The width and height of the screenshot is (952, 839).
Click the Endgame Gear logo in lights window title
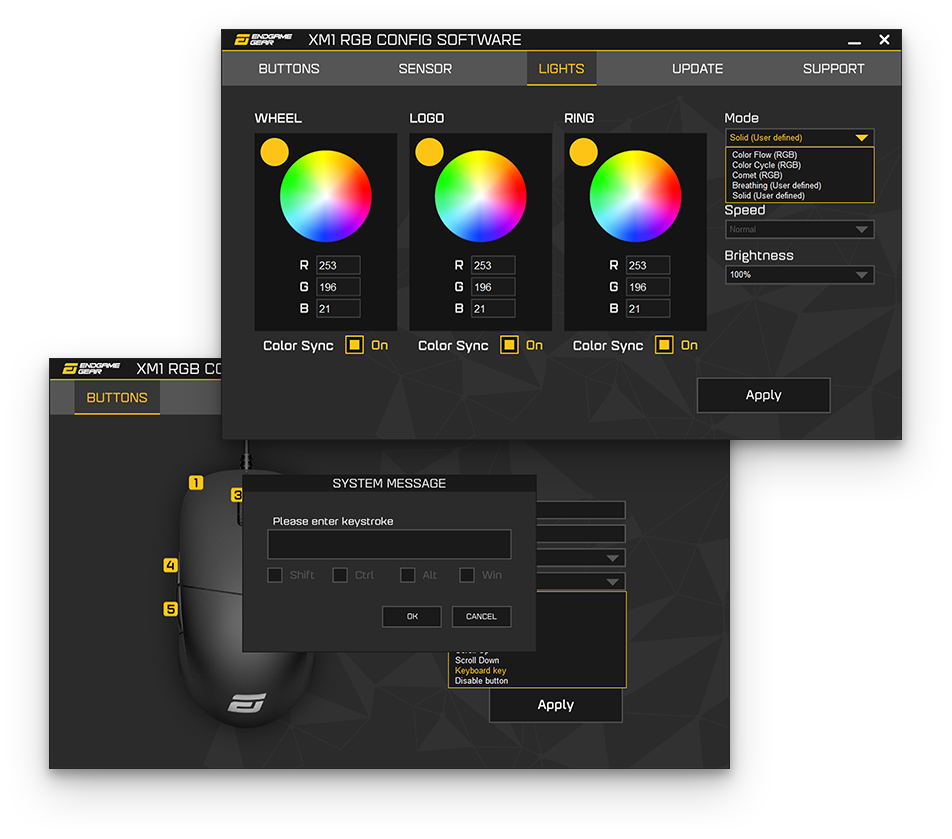[264, 39]
